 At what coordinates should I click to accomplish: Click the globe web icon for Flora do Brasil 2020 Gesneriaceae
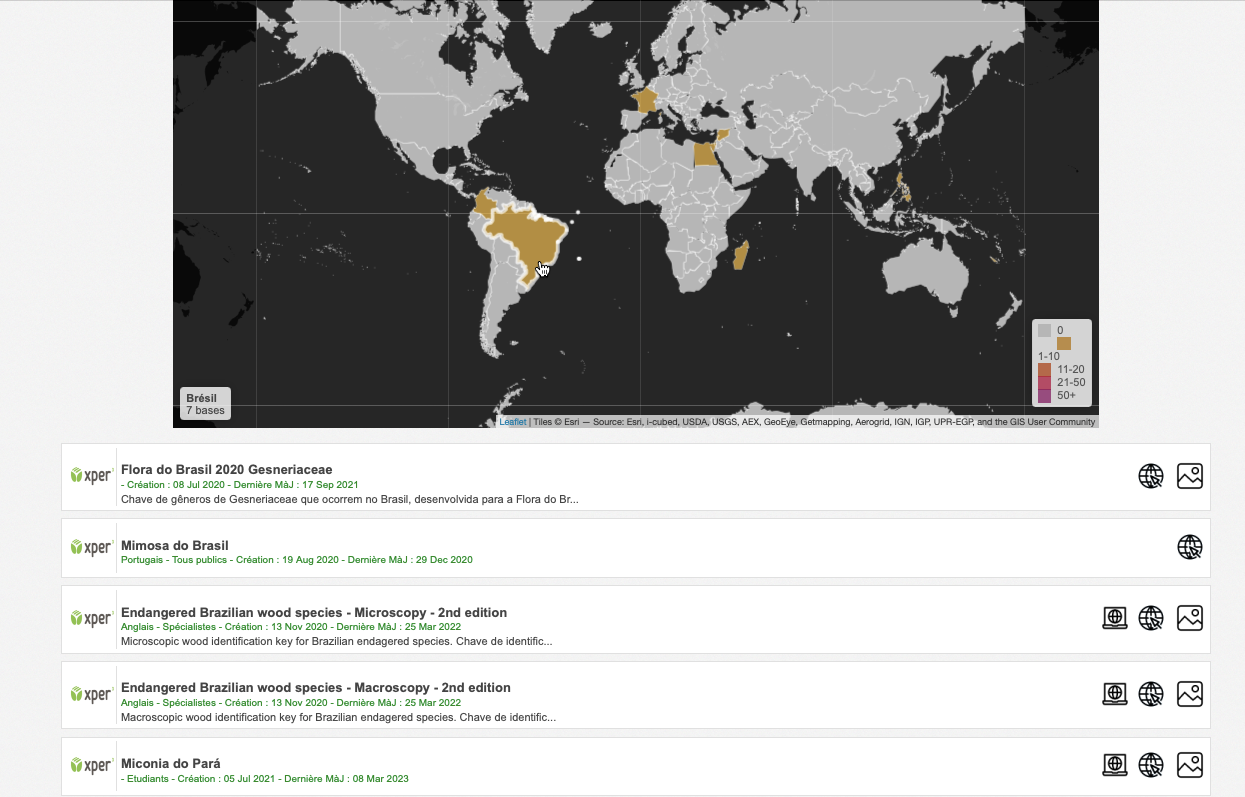[1151, 476]
